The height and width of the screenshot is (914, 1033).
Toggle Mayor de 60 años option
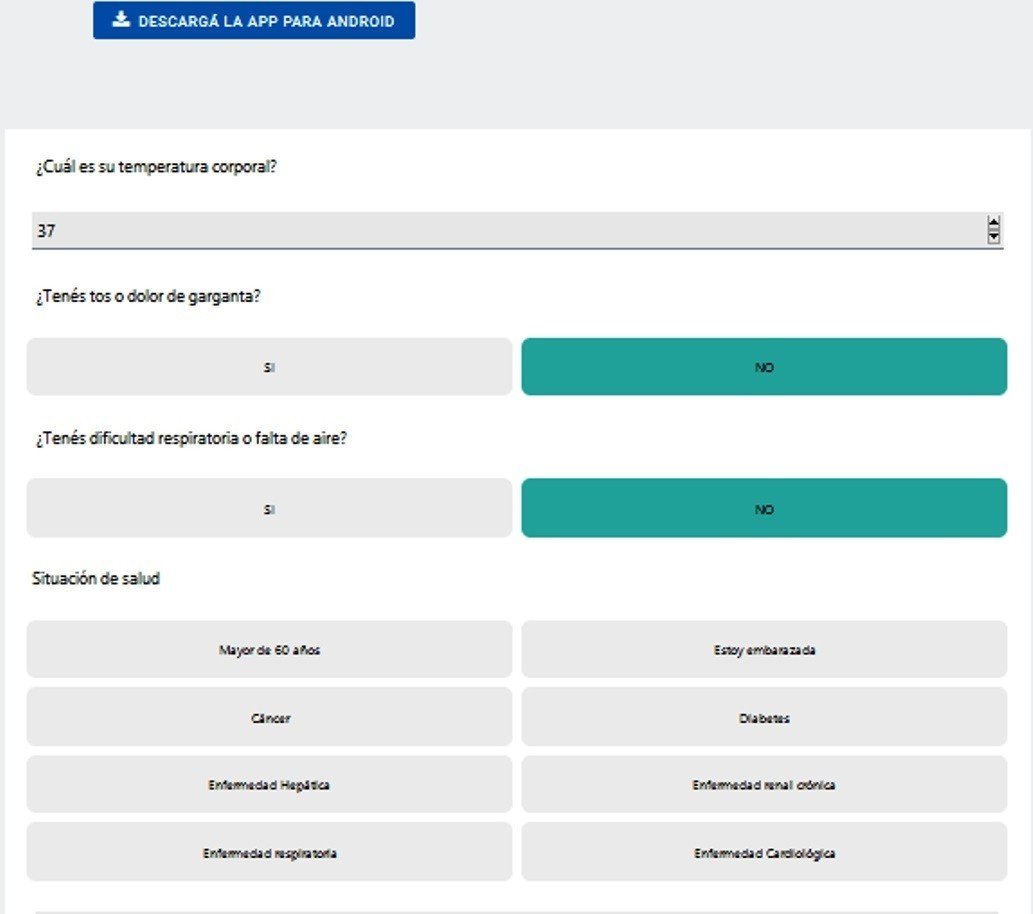coord(269,649)
